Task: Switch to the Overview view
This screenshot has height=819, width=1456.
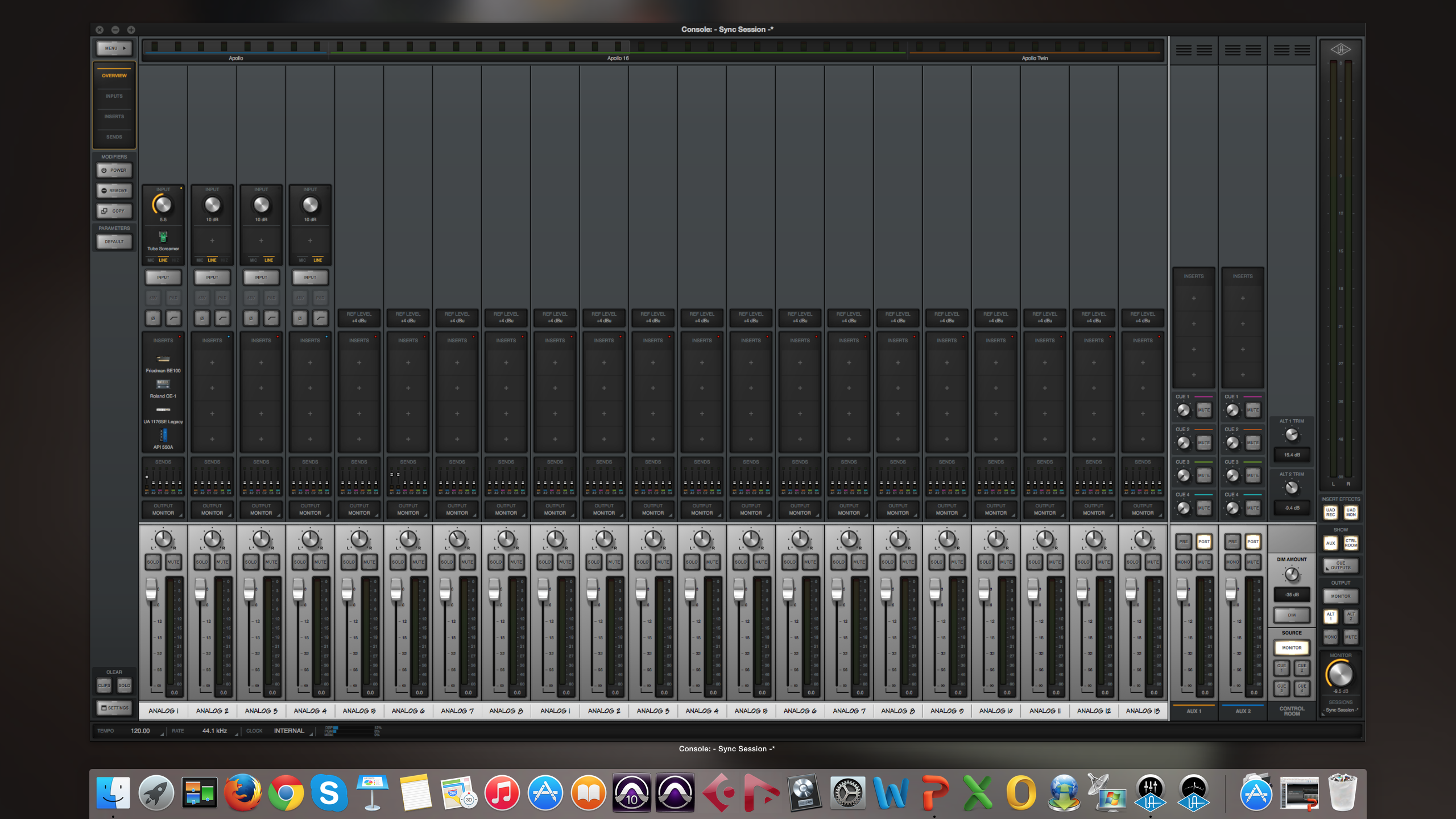Action: pyautogui.click(x=114, y=76)
